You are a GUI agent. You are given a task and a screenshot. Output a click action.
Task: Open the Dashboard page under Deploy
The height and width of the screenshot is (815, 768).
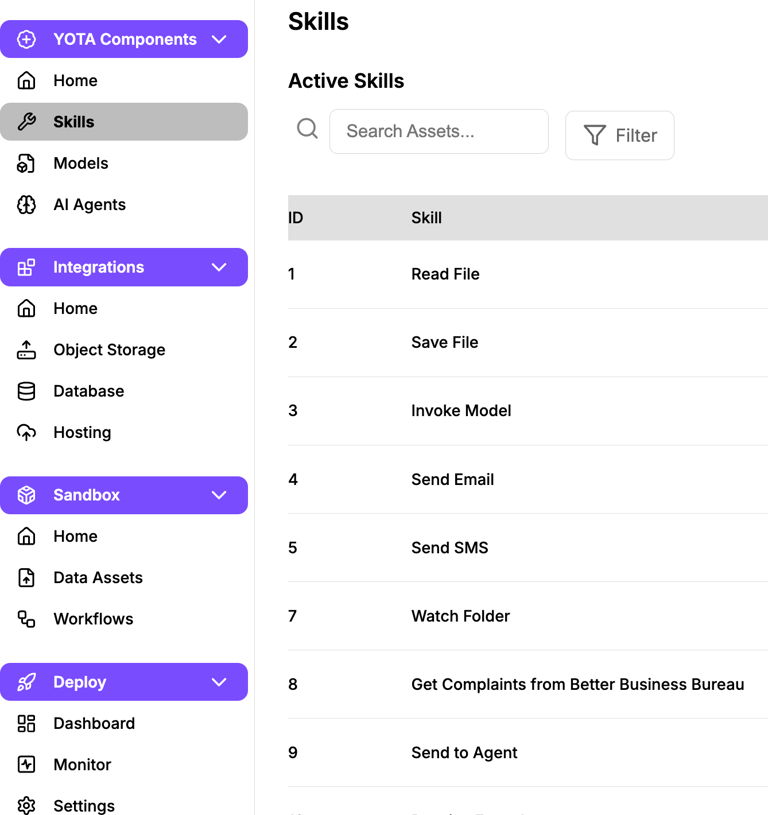click(x=94, y=723)
